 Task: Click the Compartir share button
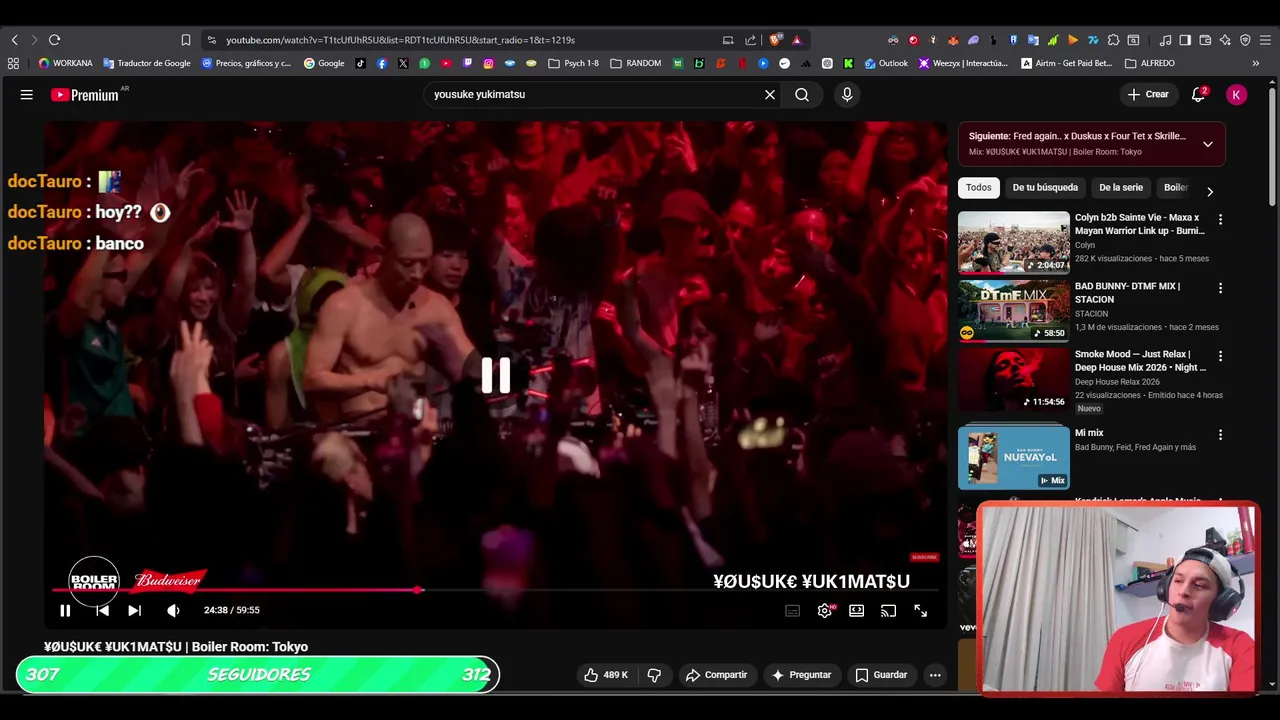(x=716, y=675)
